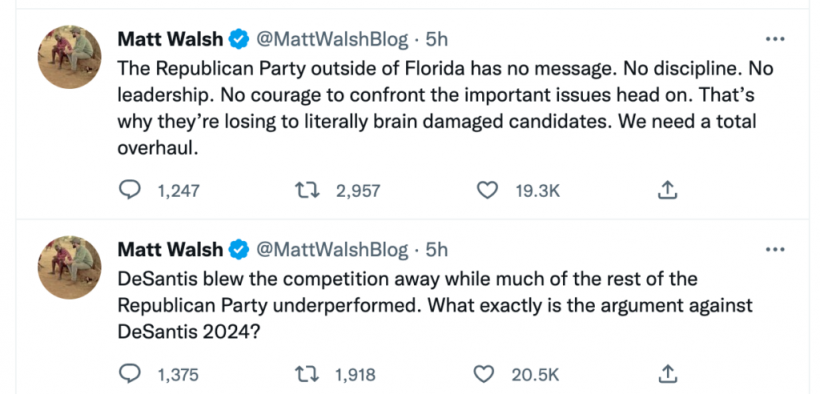Open more options for the DeSantis tweet
The image size is (820, 394).
775,250
